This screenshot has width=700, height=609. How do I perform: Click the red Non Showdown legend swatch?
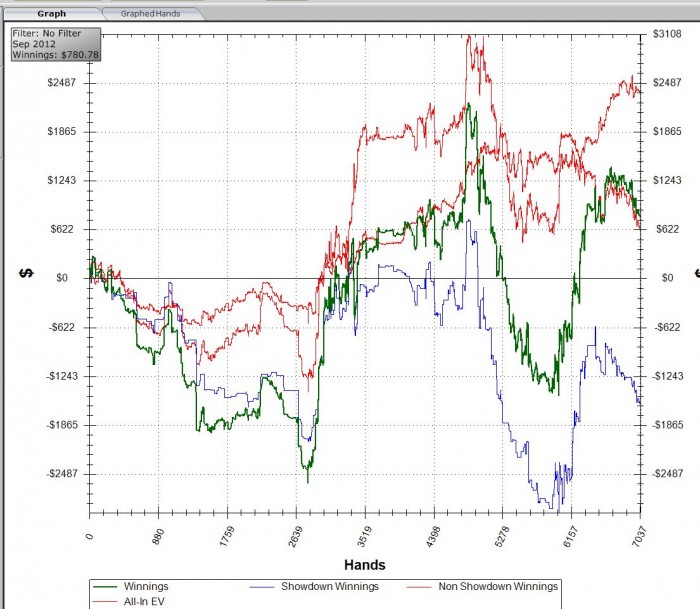[419, 587]
